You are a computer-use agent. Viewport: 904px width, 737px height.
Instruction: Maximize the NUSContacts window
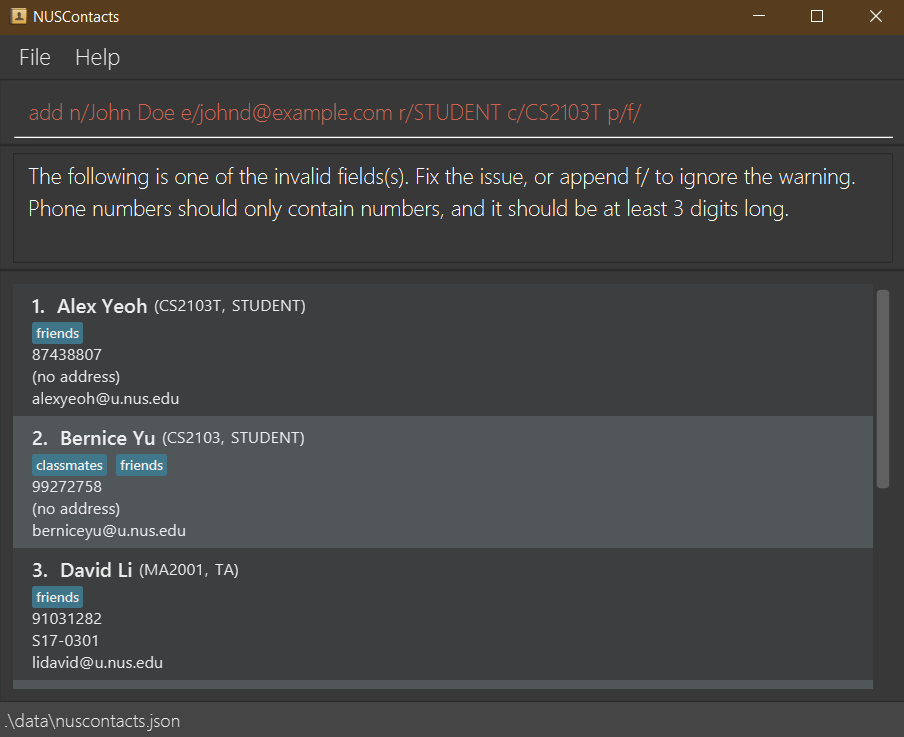[x=816, y=16]
